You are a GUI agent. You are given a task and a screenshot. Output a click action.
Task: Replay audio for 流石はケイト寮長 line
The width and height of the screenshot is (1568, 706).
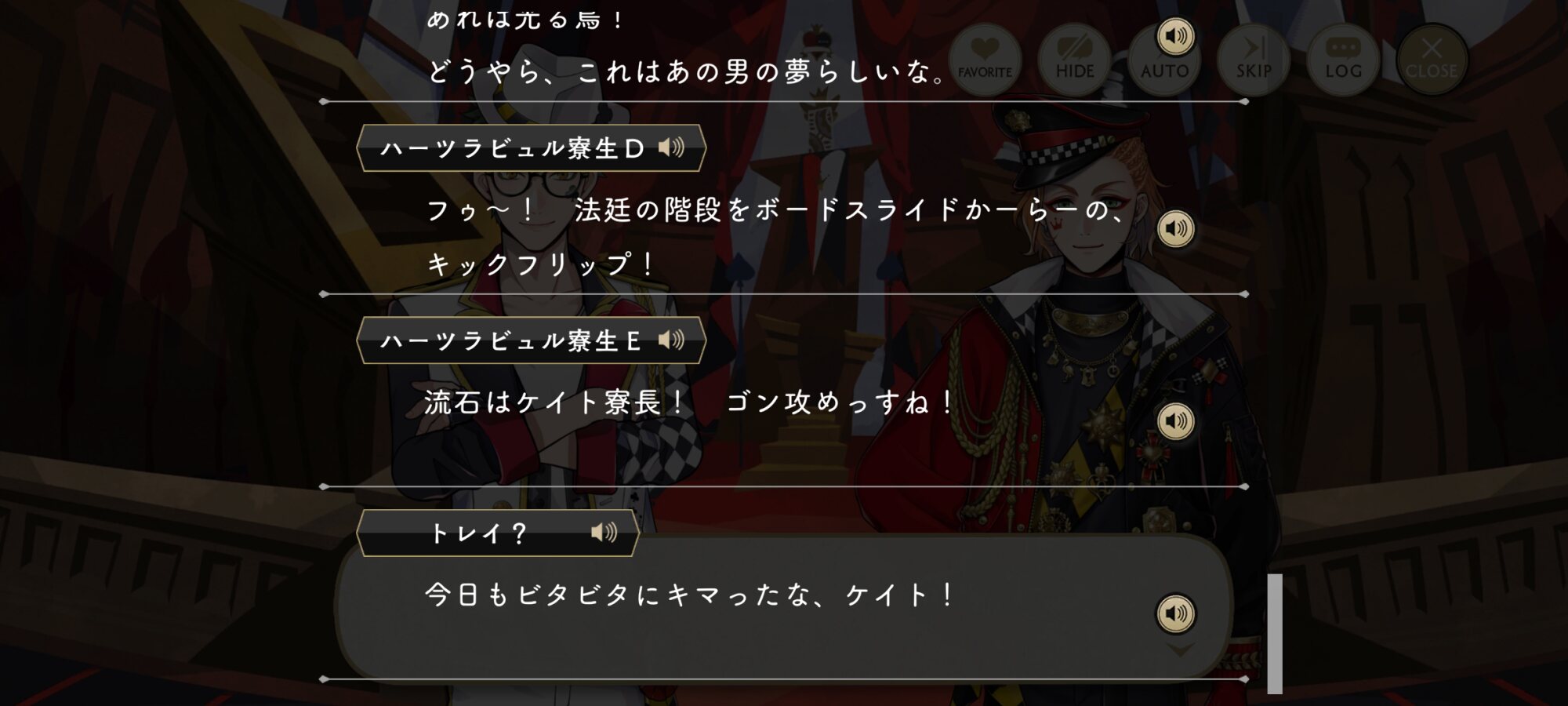[1175, 421]
